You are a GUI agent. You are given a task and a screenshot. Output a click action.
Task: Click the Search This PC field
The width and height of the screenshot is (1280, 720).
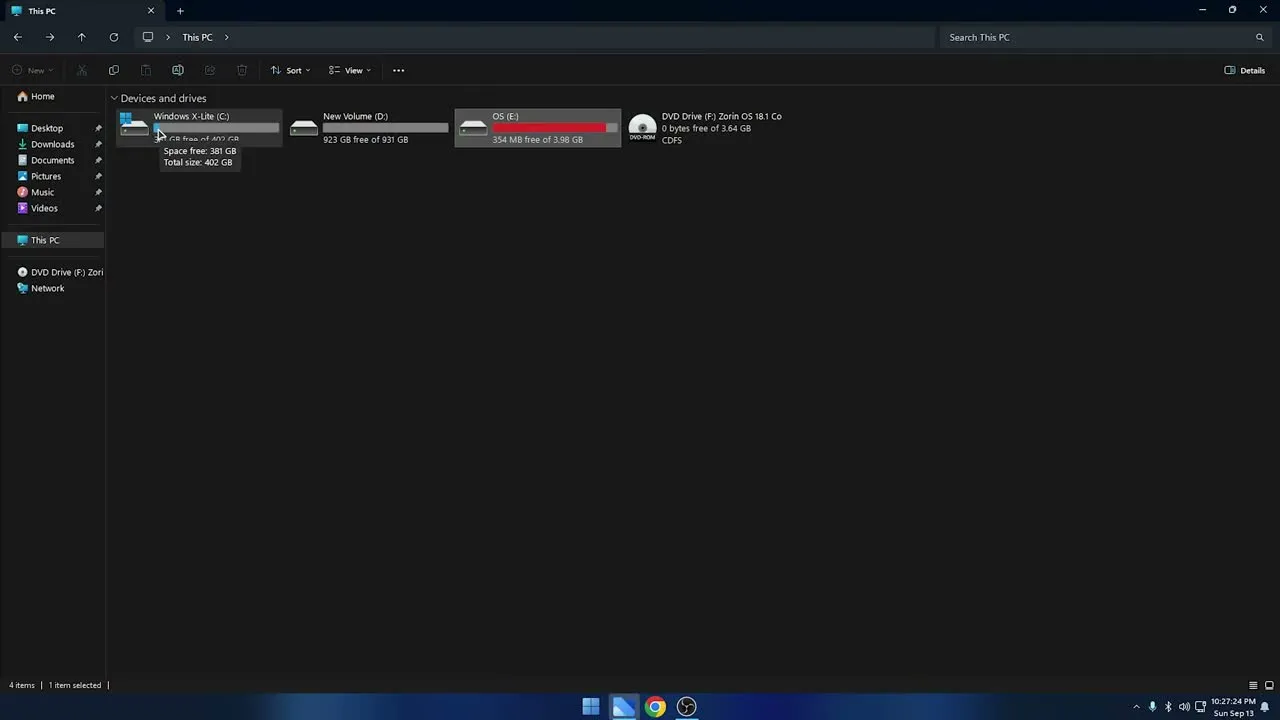(x=1105, y=37)
